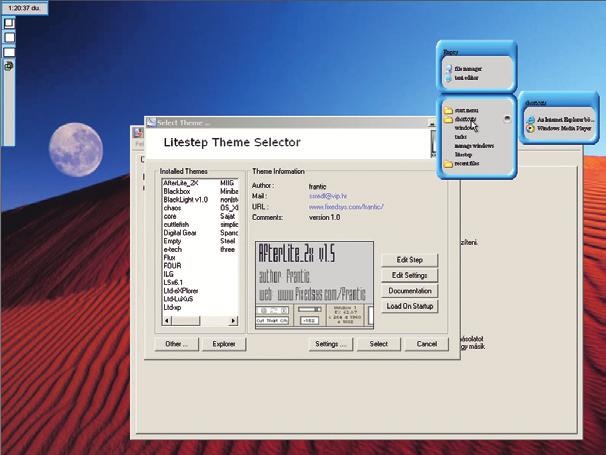The width and height of the screenshot is (606, 455).
Task: Select the ILG theme
Action: tap(168, 274)
